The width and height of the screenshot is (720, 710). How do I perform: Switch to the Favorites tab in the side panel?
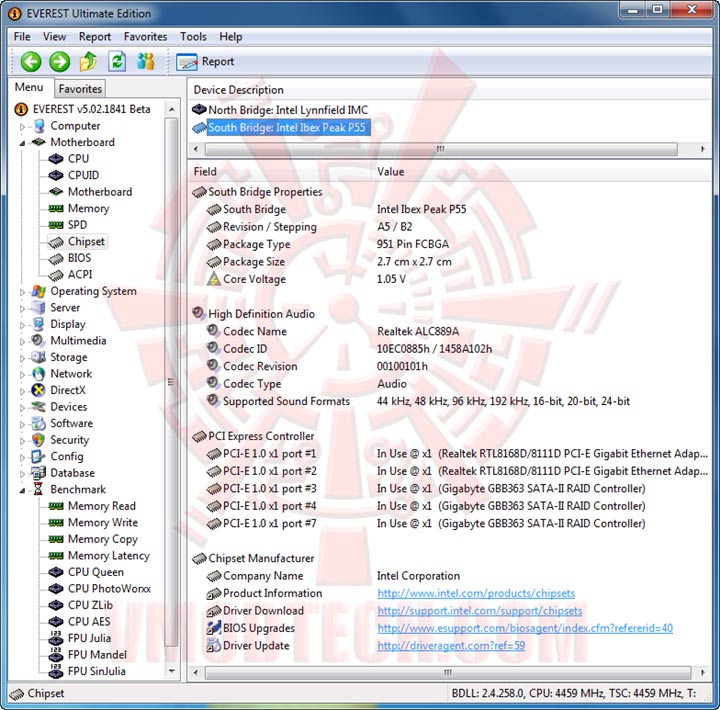tap(80, 89)
